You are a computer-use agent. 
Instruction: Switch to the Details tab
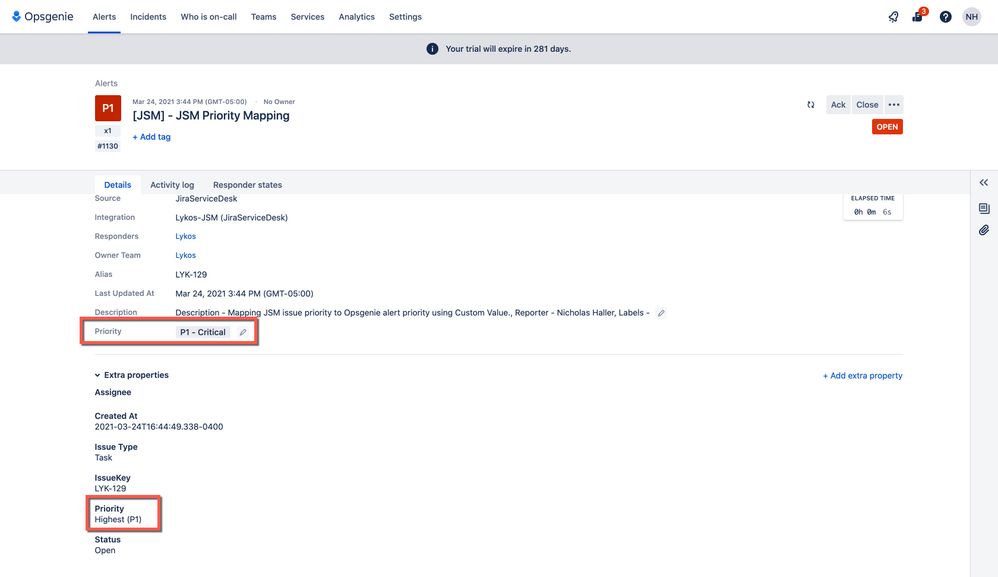(x=118, y=185)
